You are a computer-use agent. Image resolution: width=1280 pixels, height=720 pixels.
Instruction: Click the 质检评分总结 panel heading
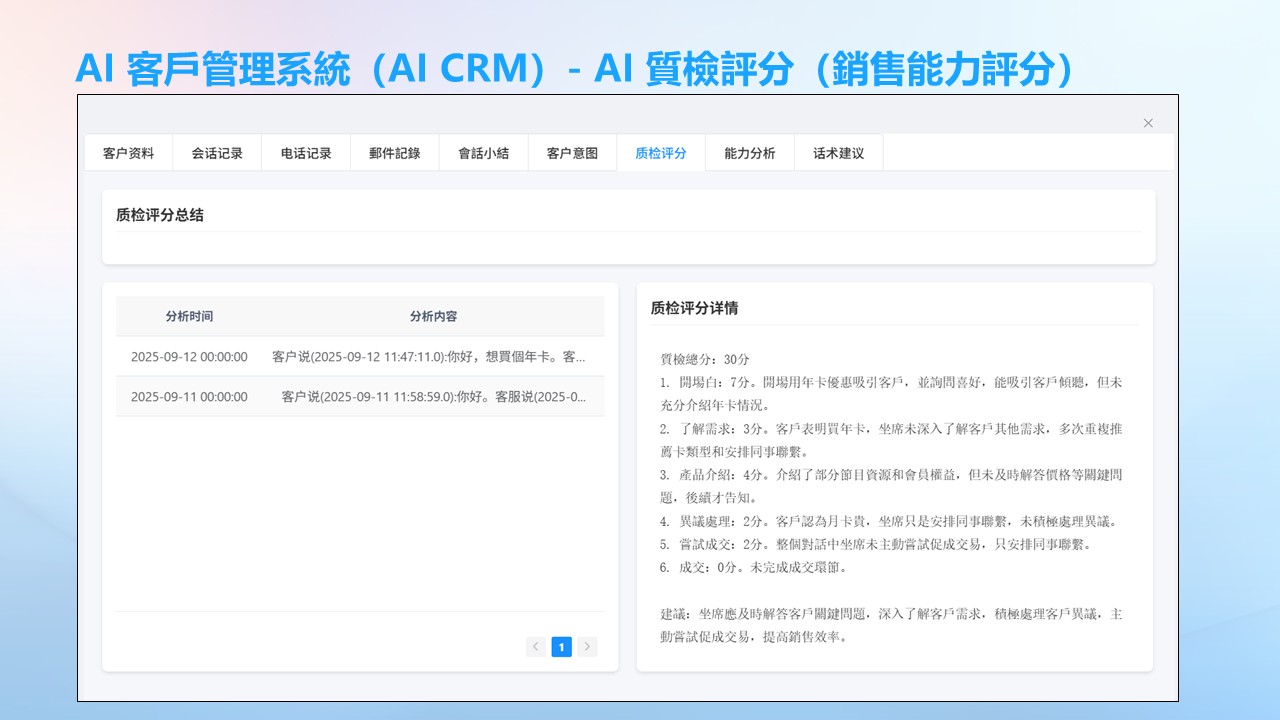160,215
